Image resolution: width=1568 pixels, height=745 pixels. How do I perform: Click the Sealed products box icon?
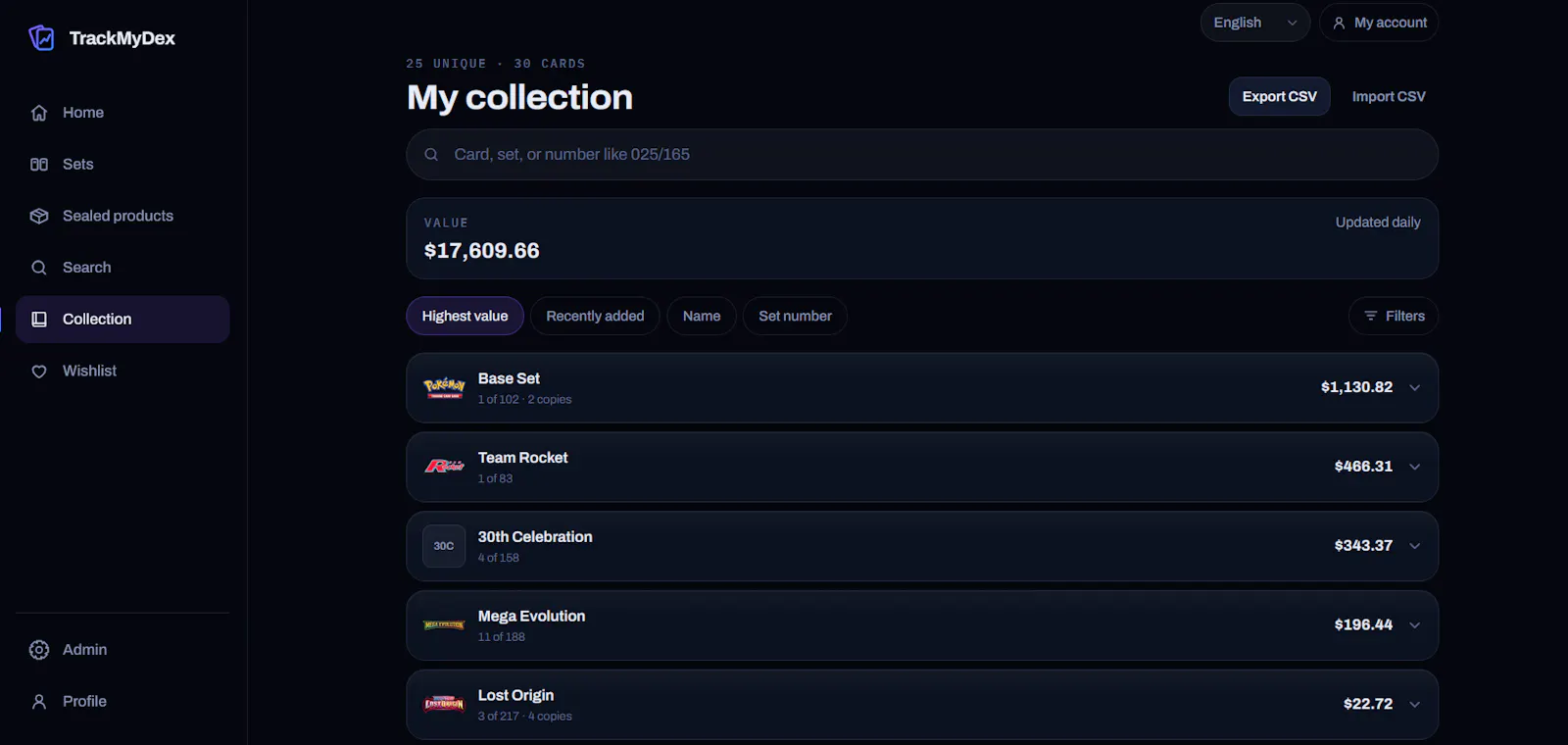click(39, 216)
